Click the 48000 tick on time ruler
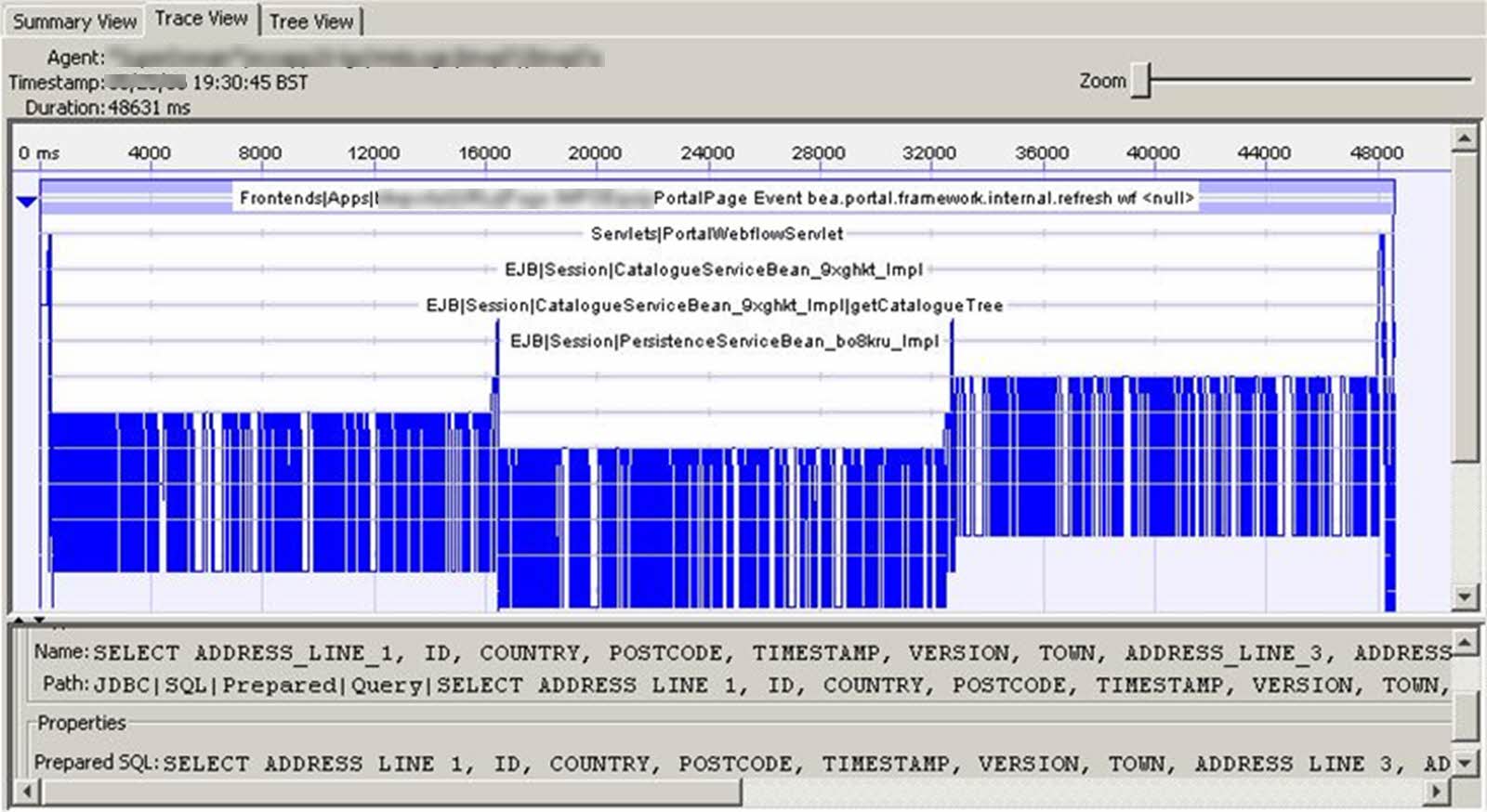Viewport: 1487px width, 812px height. click(x=1375, y=152)
